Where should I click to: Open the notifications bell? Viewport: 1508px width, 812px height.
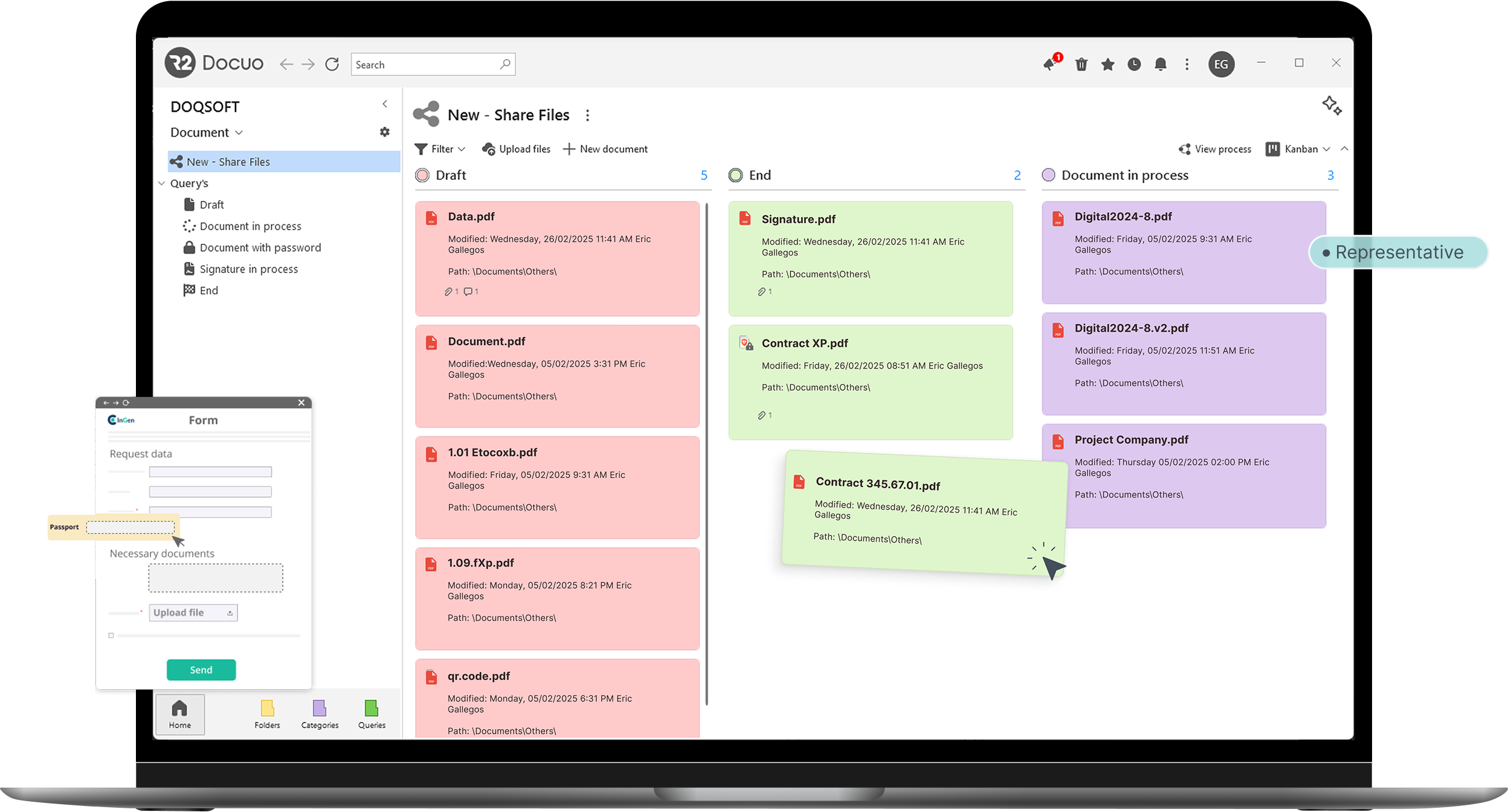point(1161,64)
